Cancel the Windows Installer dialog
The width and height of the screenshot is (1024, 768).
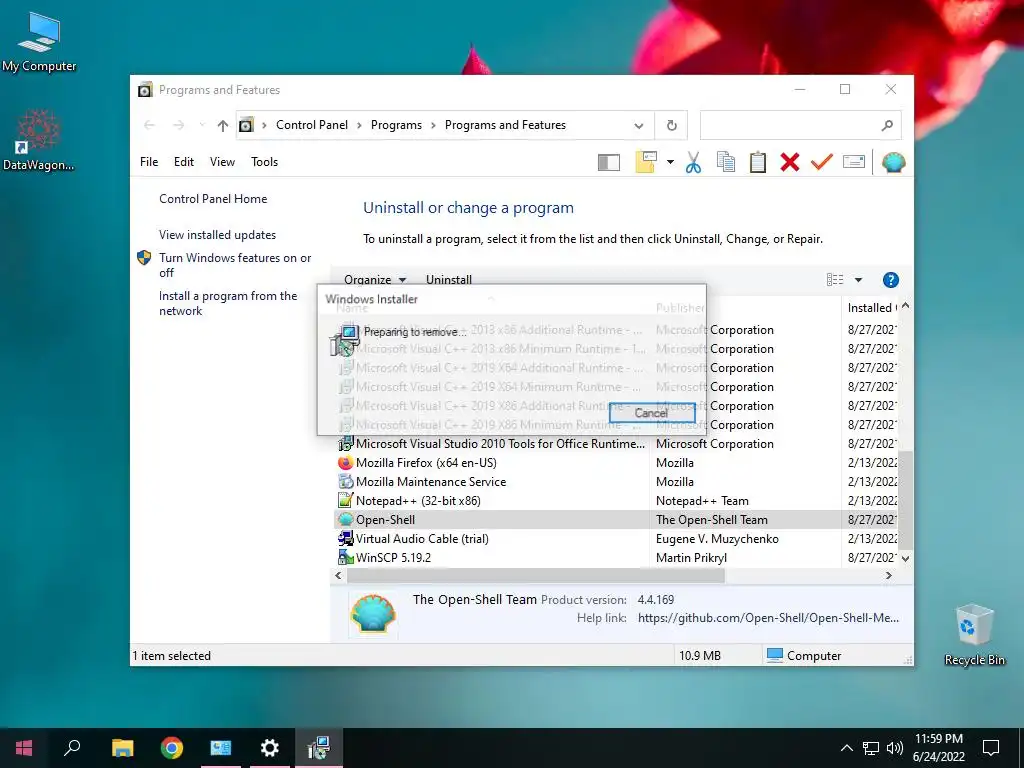tap(652, 413)
